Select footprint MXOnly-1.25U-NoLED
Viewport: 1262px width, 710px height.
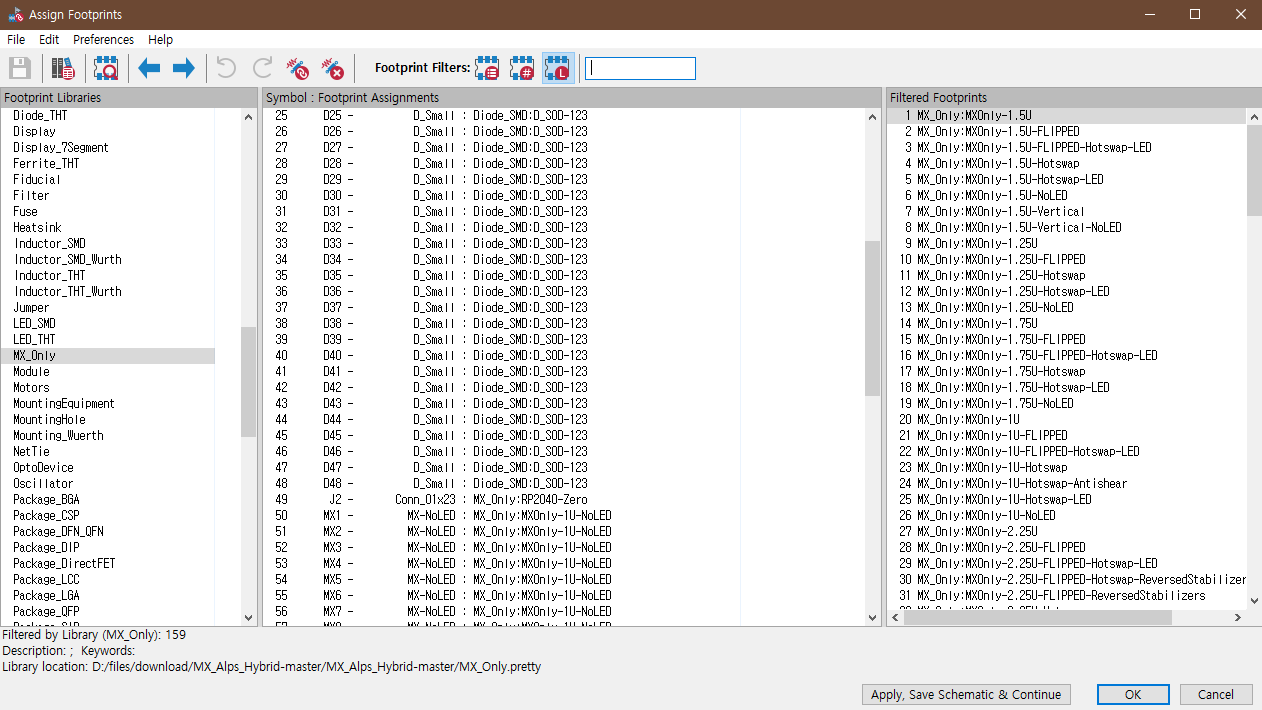tap(1066, 308)
